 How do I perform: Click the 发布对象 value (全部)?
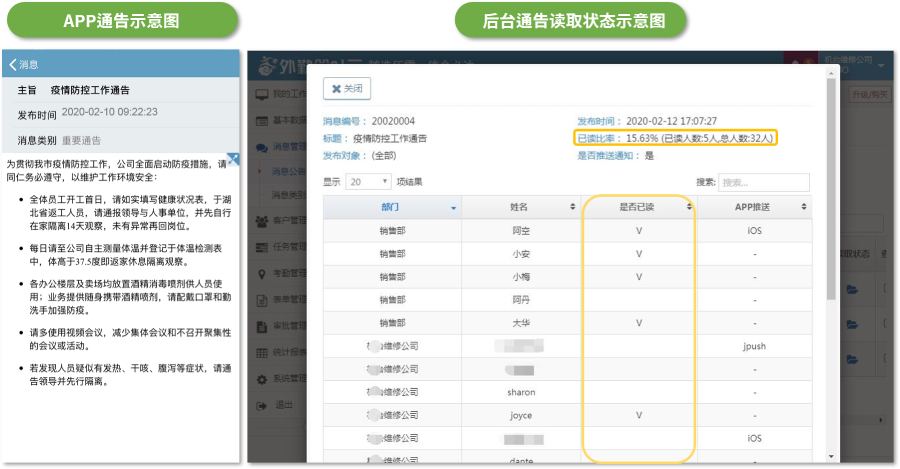(383, 156)
